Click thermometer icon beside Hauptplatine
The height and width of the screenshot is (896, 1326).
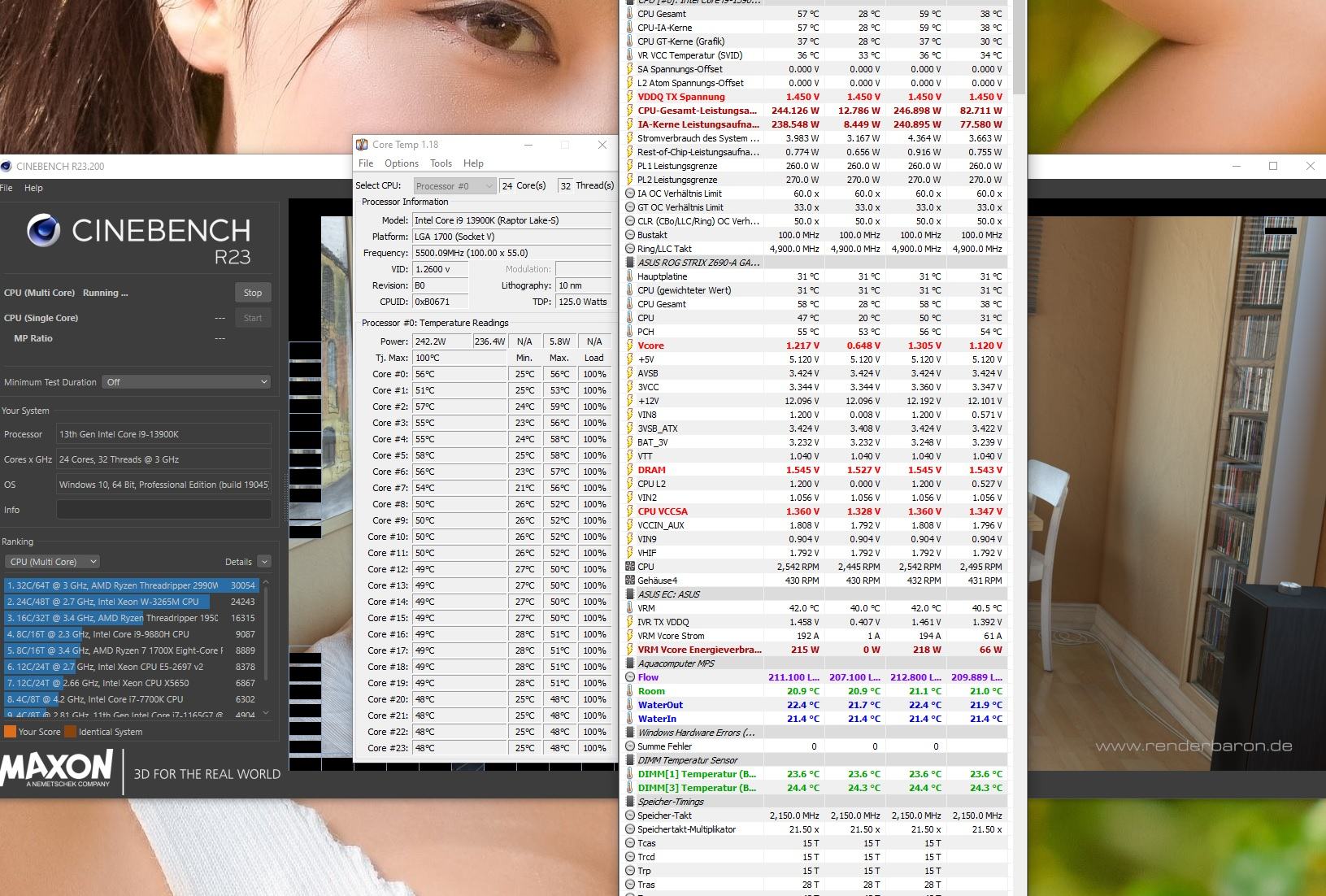click(x=629, y=276)
